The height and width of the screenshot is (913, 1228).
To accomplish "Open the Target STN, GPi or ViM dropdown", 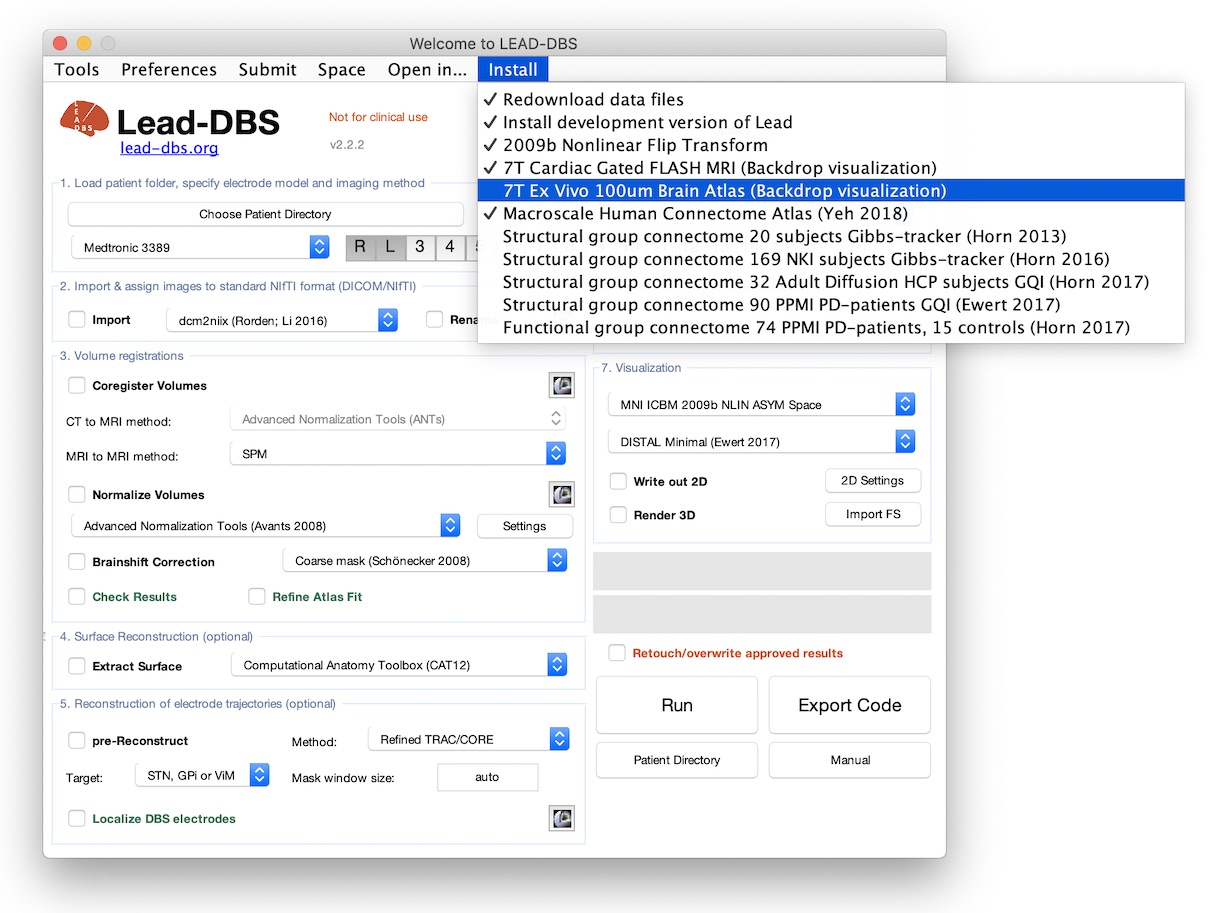I will (202, 775).
